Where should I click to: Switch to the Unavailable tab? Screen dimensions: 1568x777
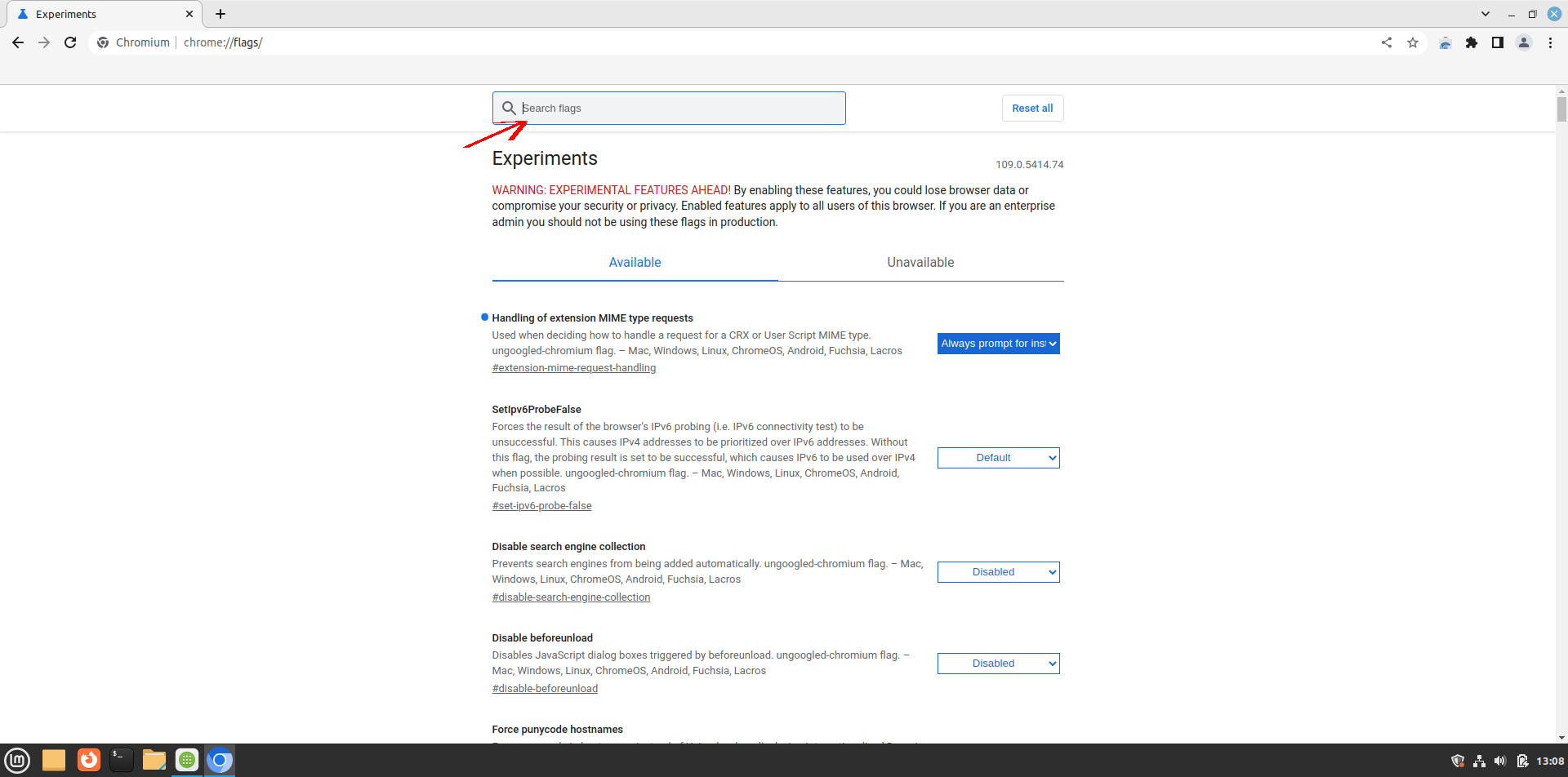pos(920,263)
